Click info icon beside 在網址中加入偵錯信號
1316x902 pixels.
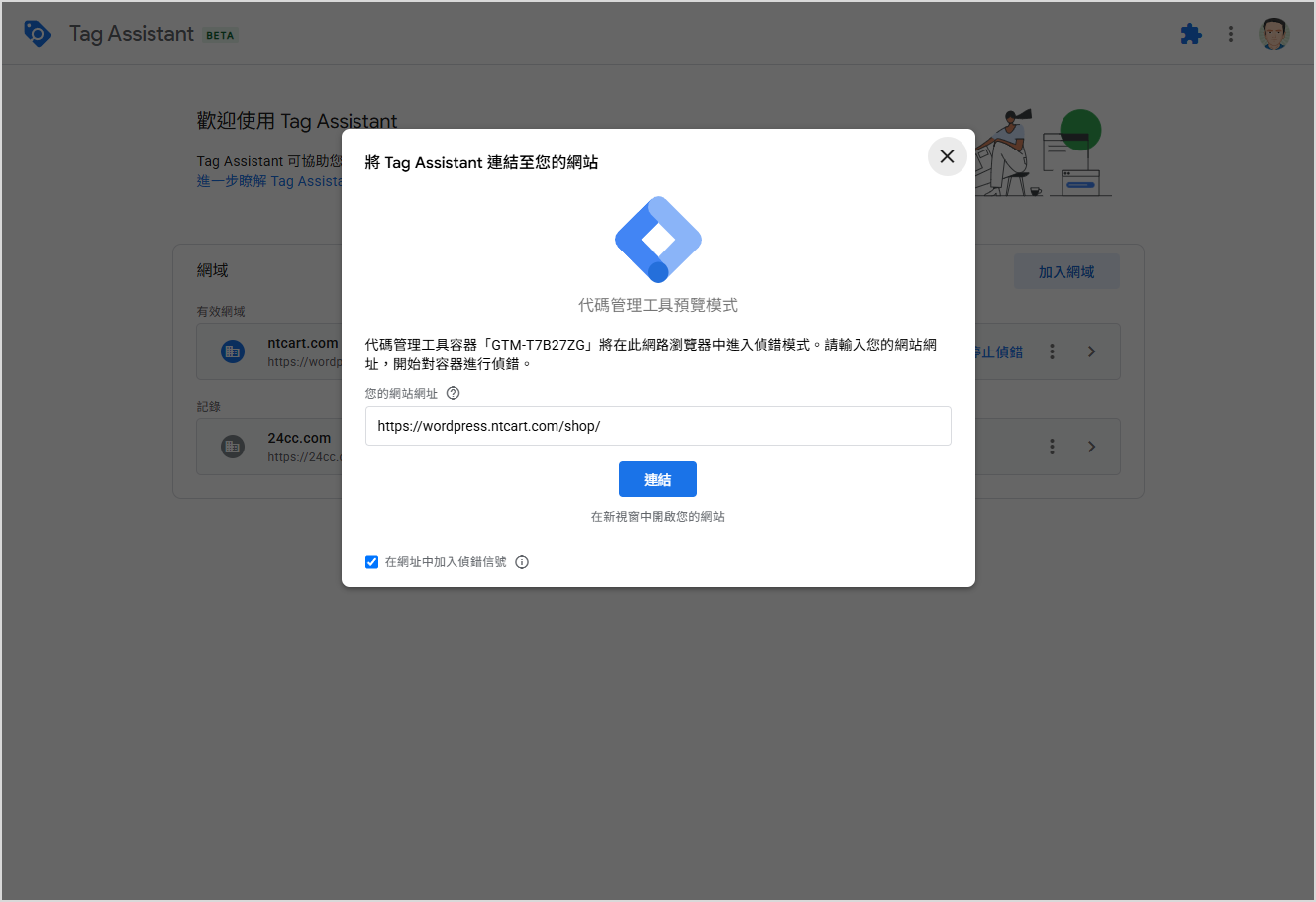[x=522, y=562]
